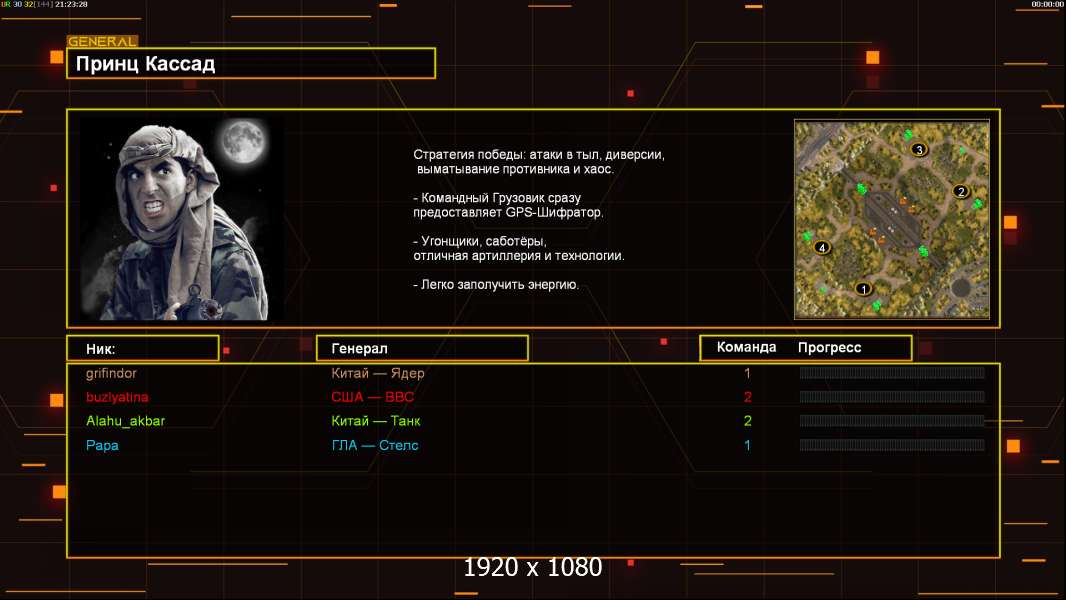Select player nickname Papa
This screenshot has width=1066, height=600.
102,446
